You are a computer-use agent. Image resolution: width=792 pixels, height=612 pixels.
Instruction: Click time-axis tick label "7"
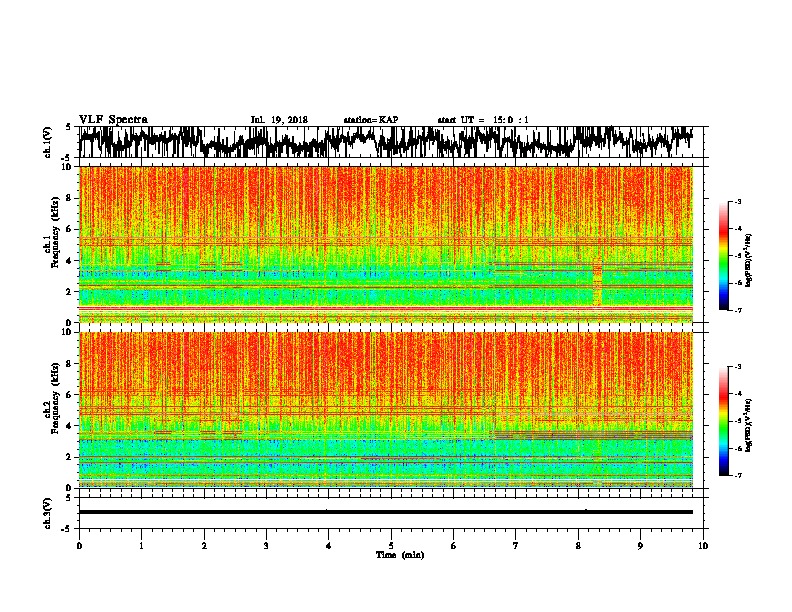(516, 546)
